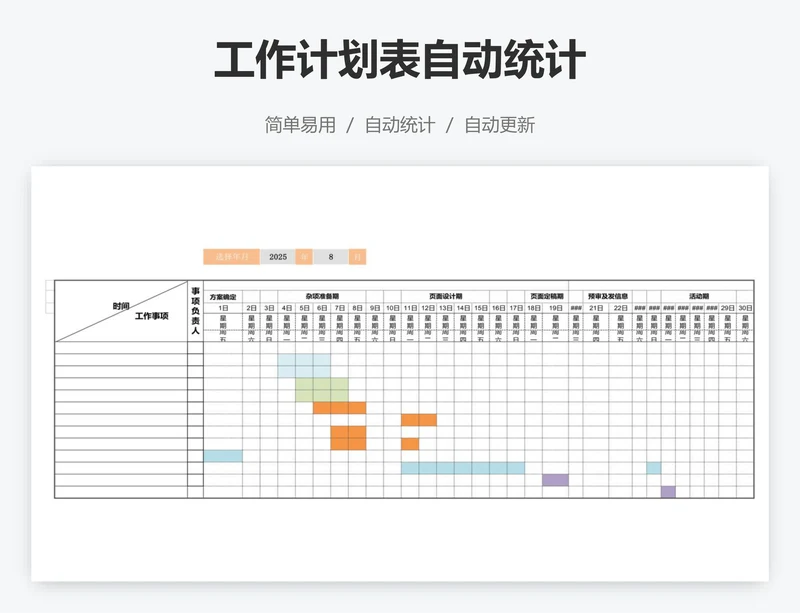Viewport: 800px width, 613px height.
Task: Click the 杂项准备期 phase header
Action: (322, 296)
